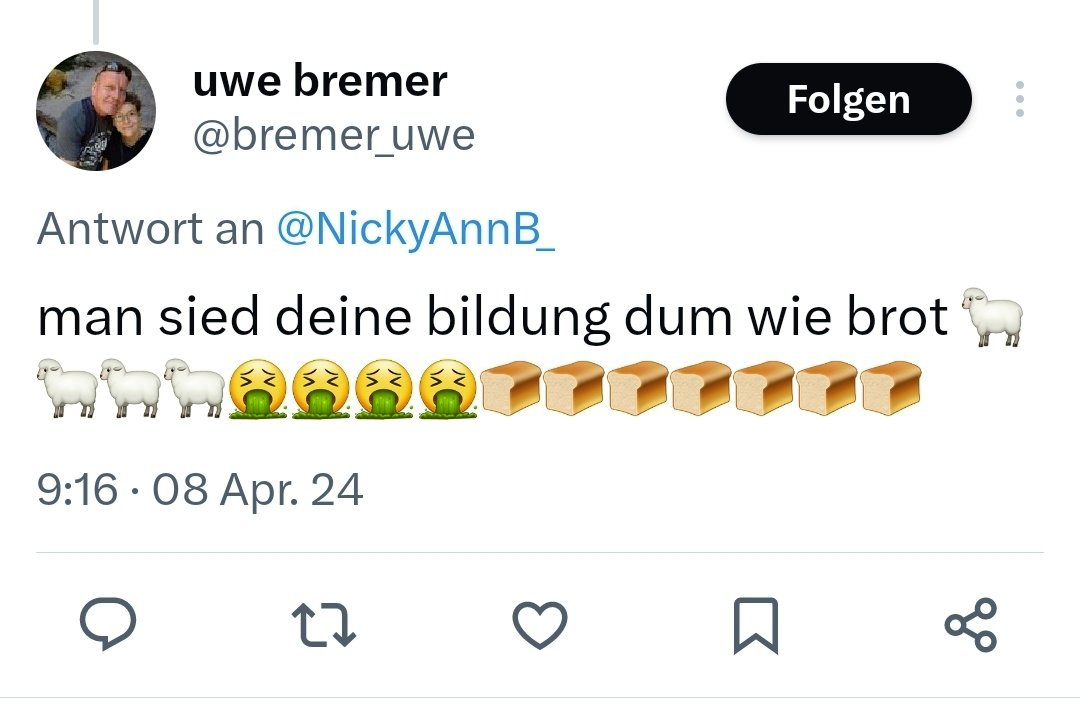Click the sheep emoji ending the first line
The height and width of the screenshot is (703, 1080).
click(991, 317)
